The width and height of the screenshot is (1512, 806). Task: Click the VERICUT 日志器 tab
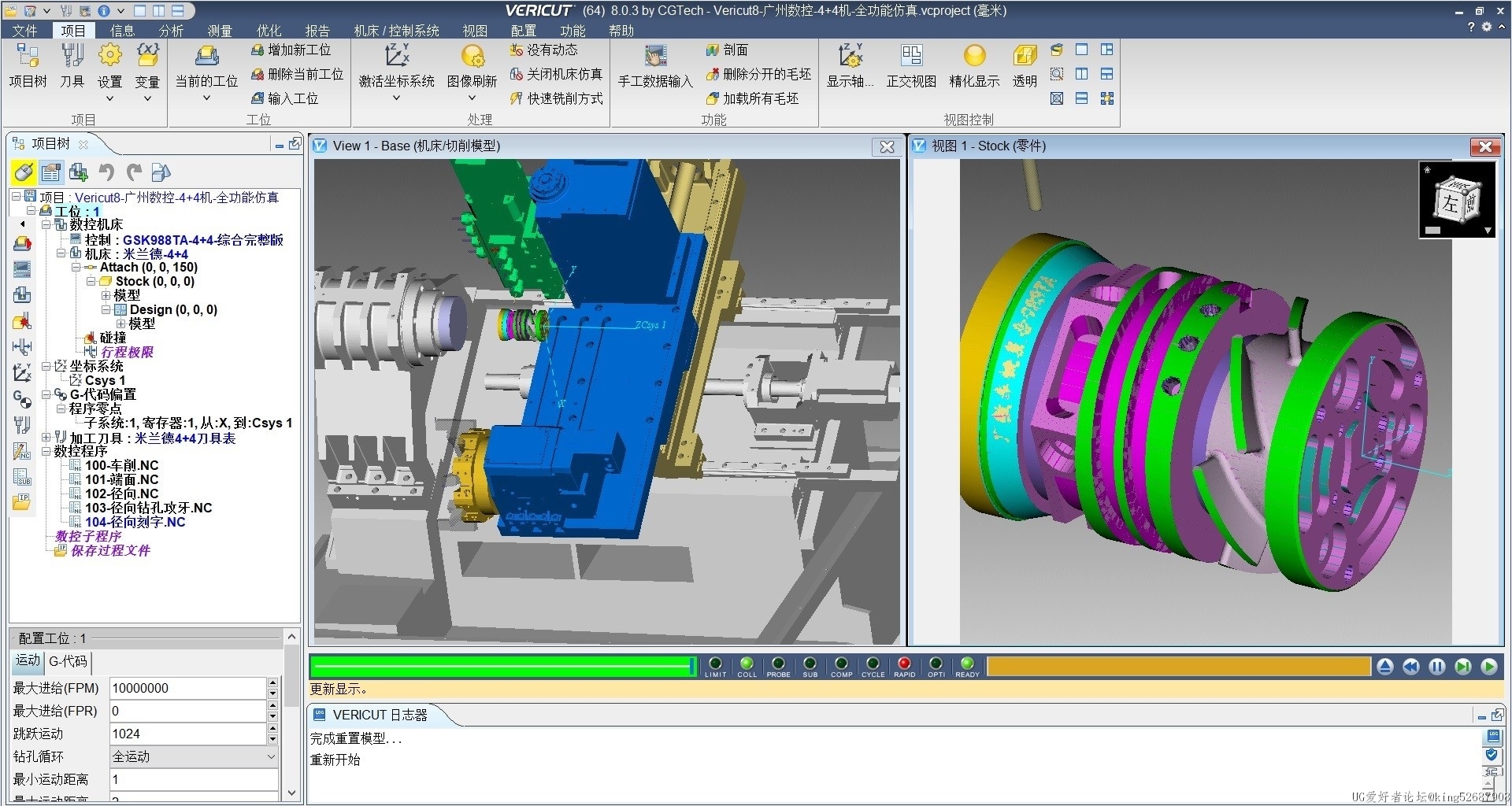[379, 715]
